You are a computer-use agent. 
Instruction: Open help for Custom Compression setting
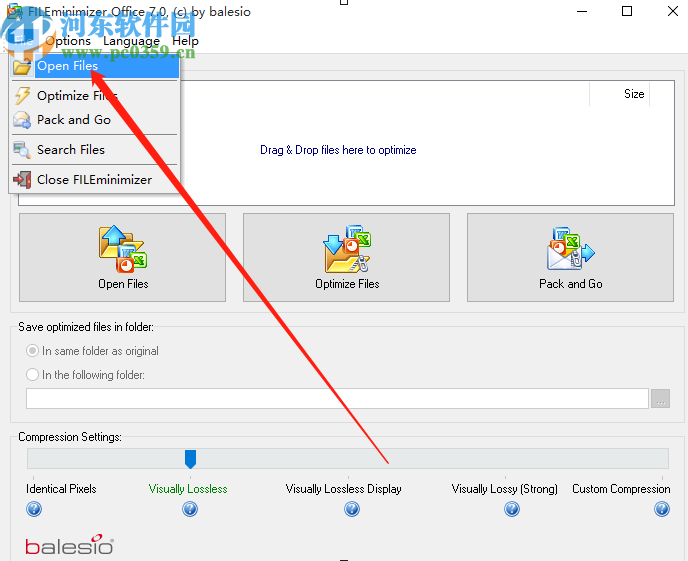click(x=662, y=509)
